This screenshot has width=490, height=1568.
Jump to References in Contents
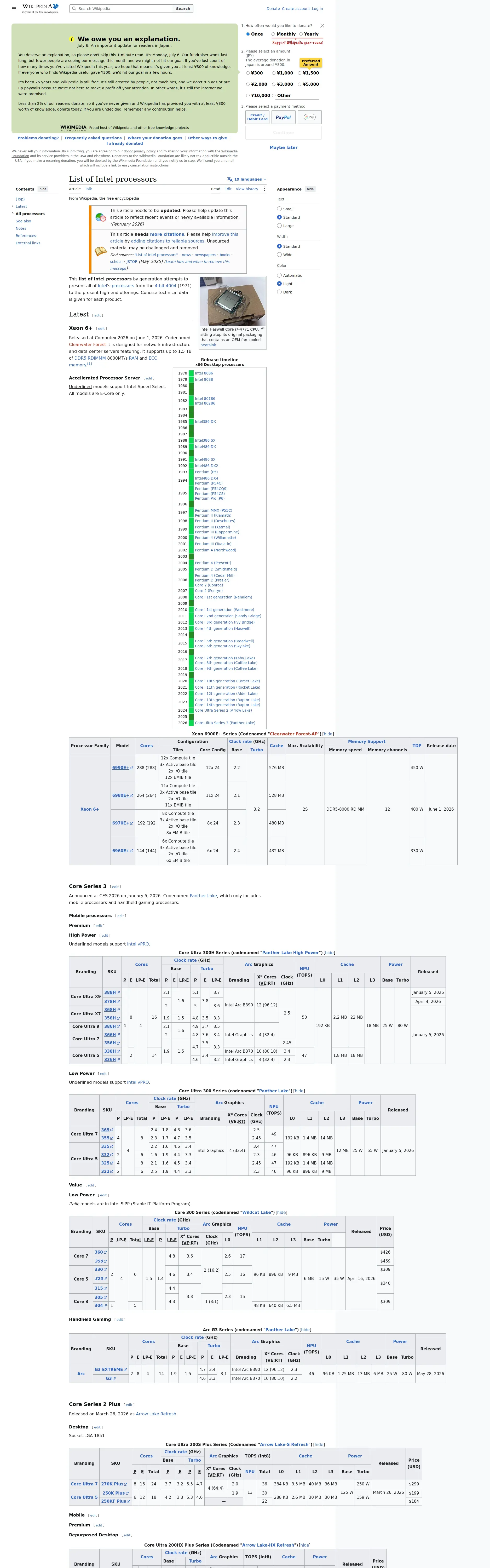pyautogui.click(x=26, y=235)
